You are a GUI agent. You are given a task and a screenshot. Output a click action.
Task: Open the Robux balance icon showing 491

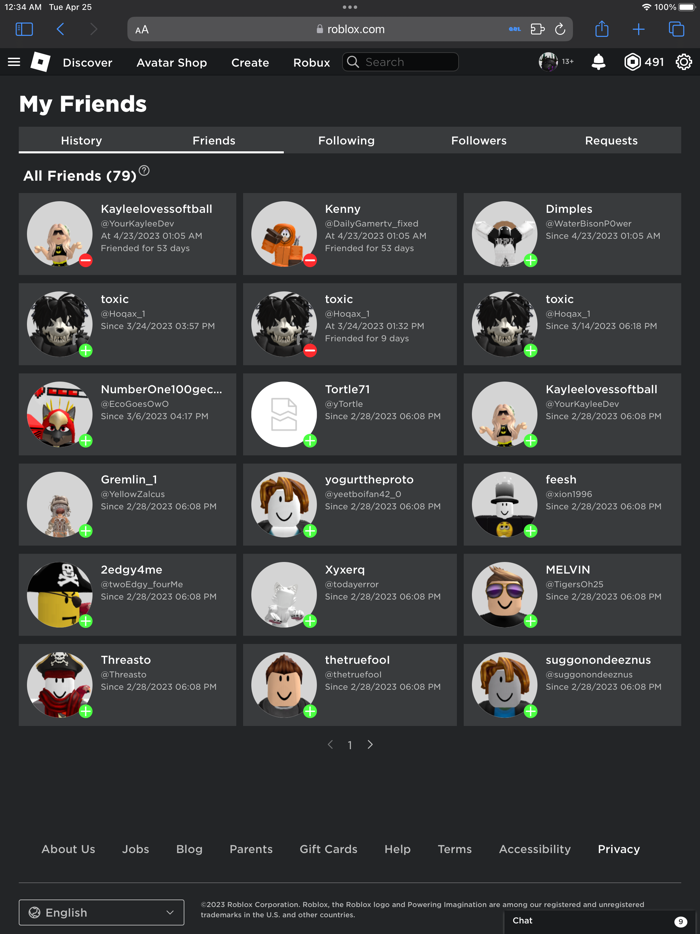click(632, 62)
